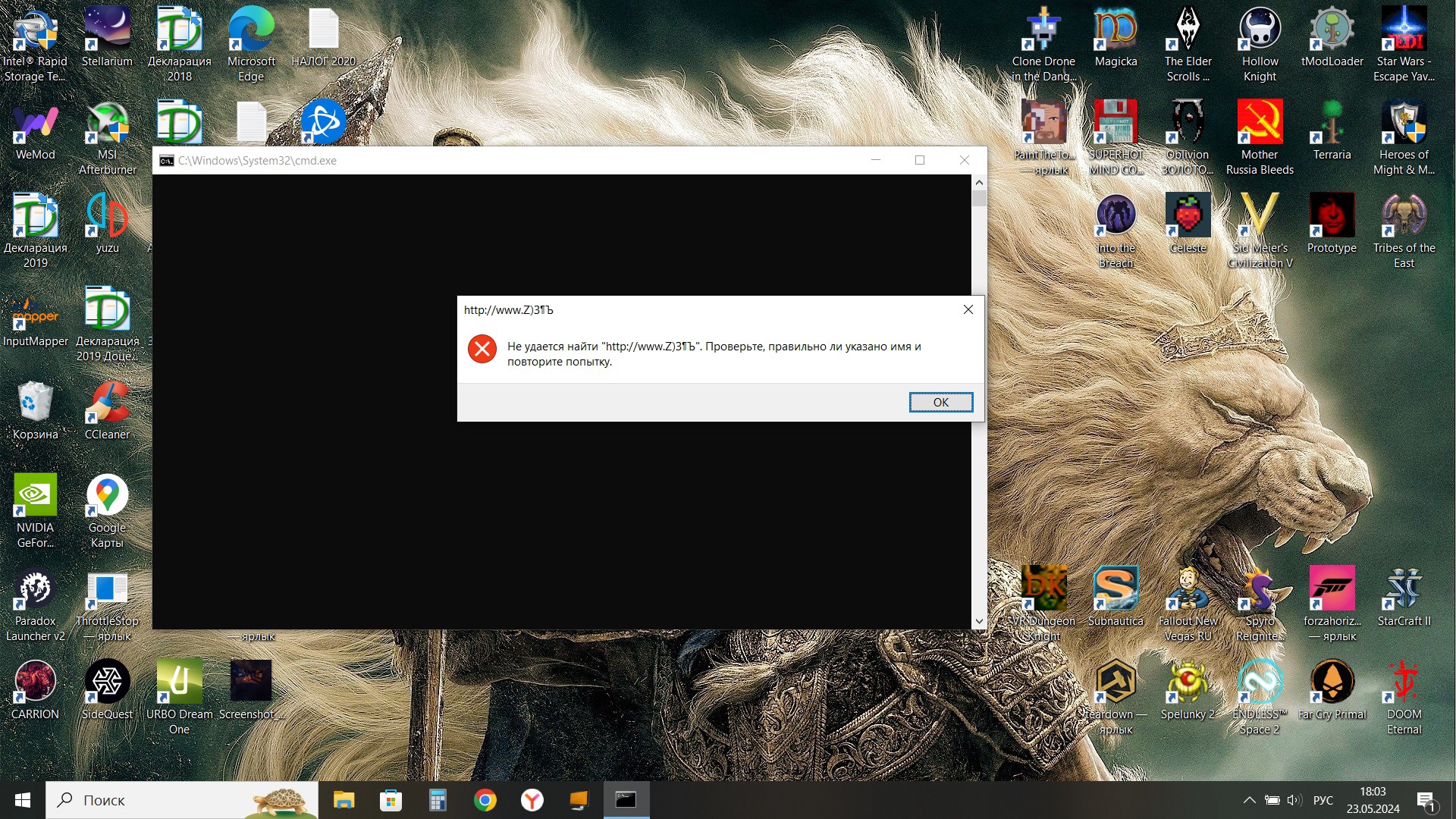
Task: Close the http://www error dialog
Action: pyautogui.click(x=968, y=309)
